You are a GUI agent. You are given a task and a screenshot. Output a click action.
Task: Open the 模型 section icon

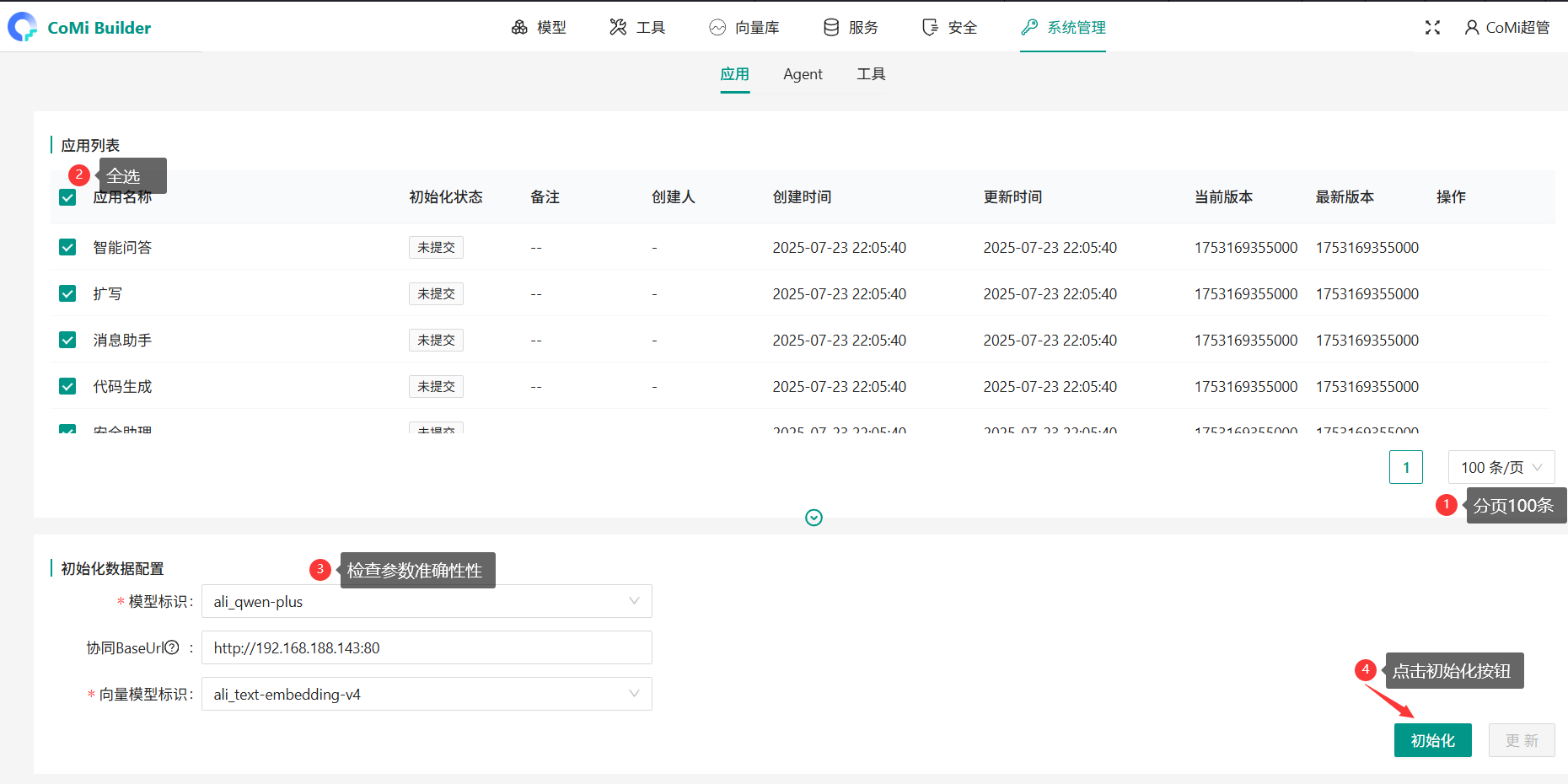519,28
